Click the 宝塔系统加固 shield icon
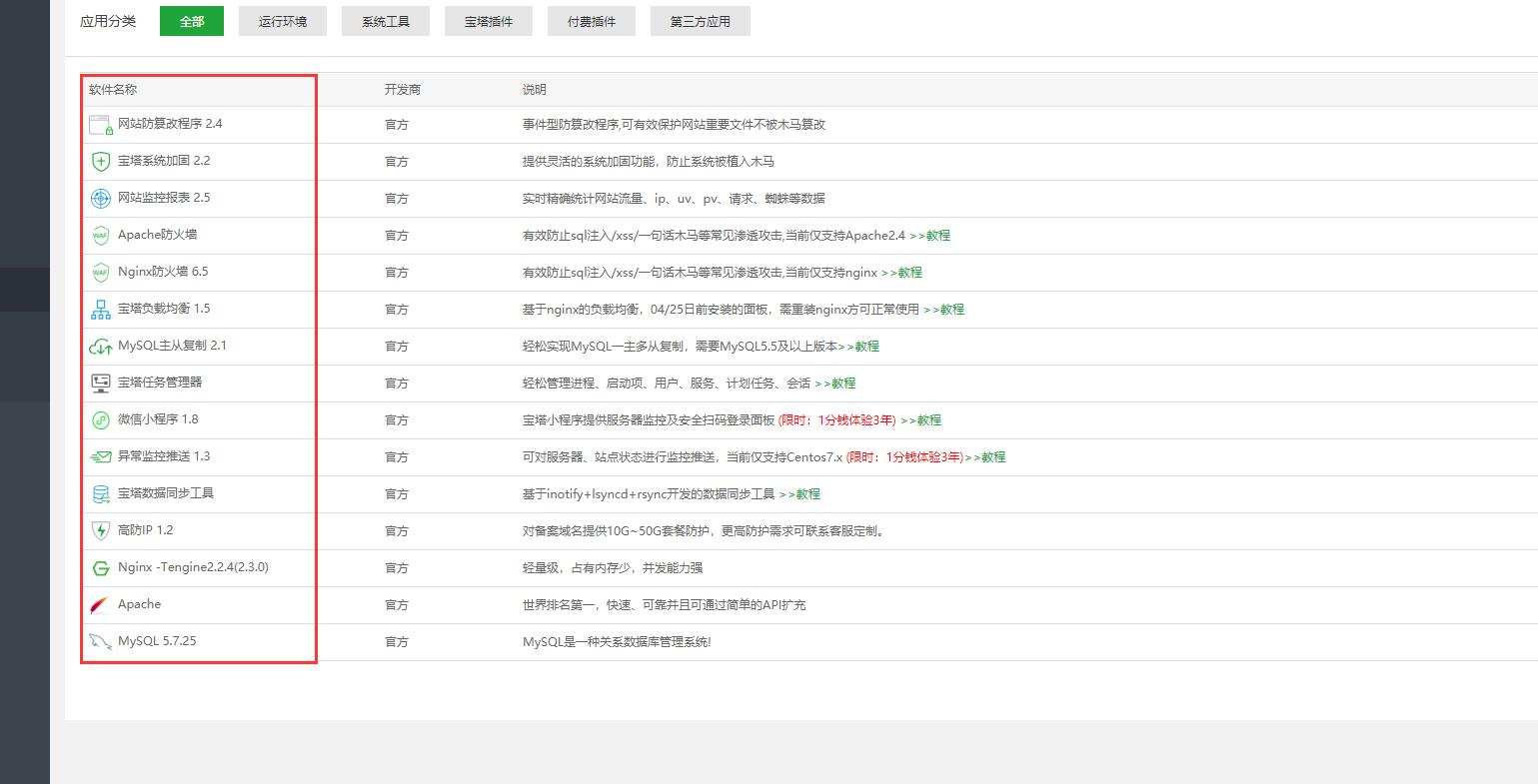 (101, 162)
